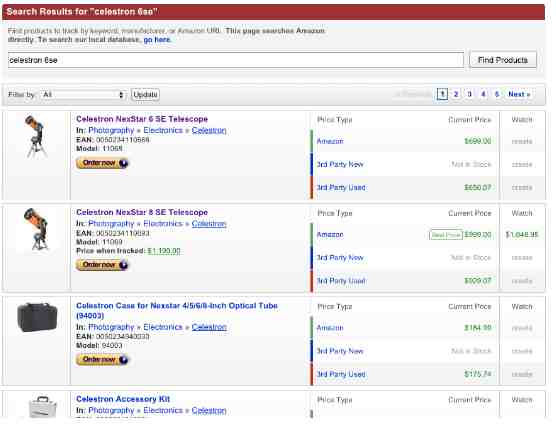Screen dimensions: 556x425
Task: Open Electronics category under Accessory Kit
Action: (x=163, y=410)
